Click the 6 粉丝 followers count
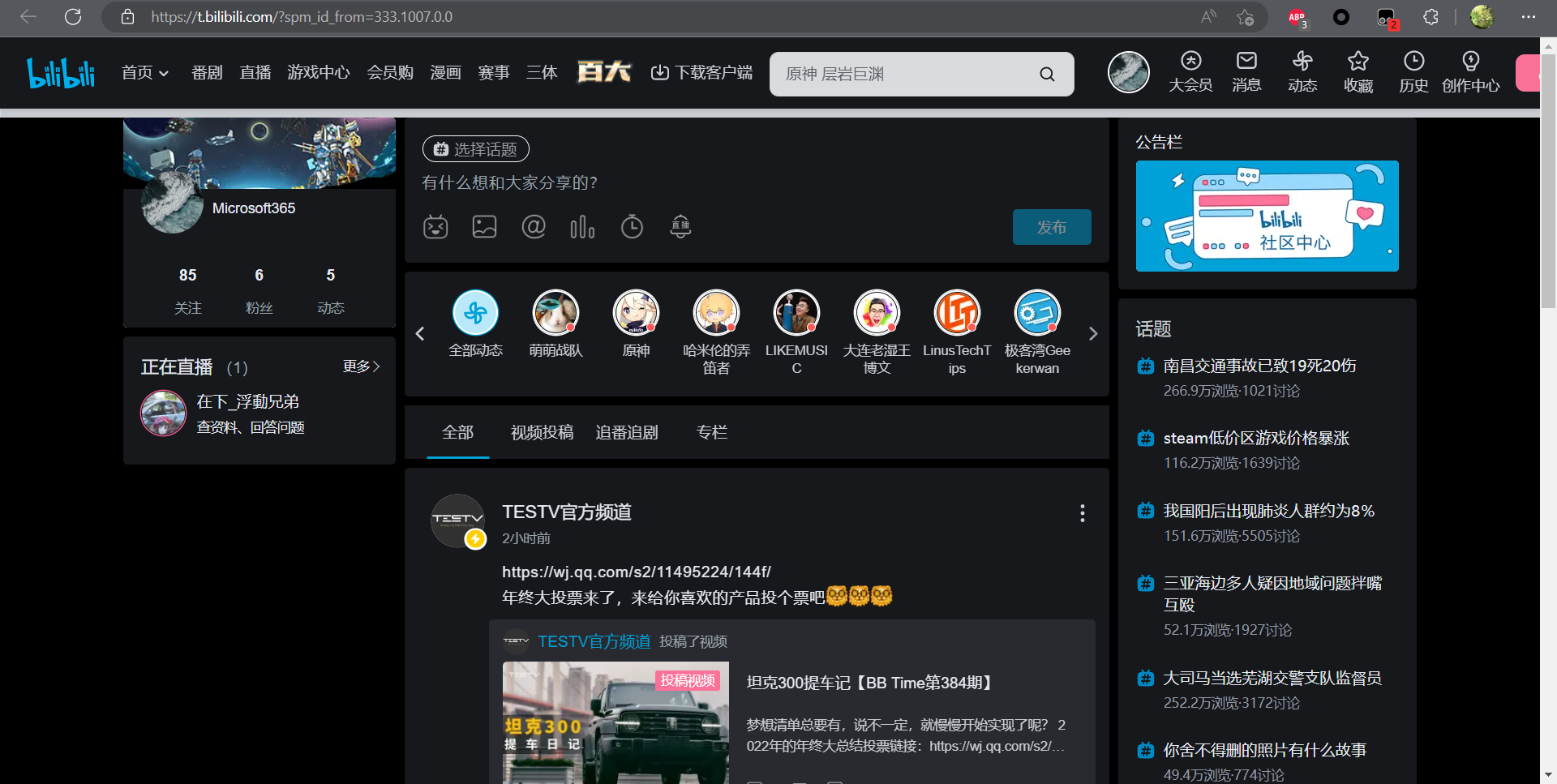Screen dimensions: 1557x784 coord(259,290)
